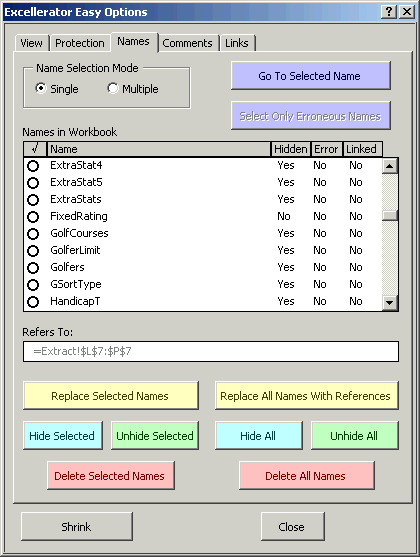
Task: Click Go To Selected Name button
Action: (311, 75)
